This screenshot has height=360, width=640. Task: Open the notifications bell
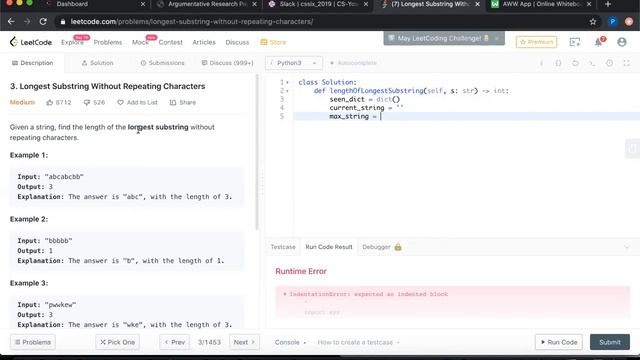click(x=598, y=42)
